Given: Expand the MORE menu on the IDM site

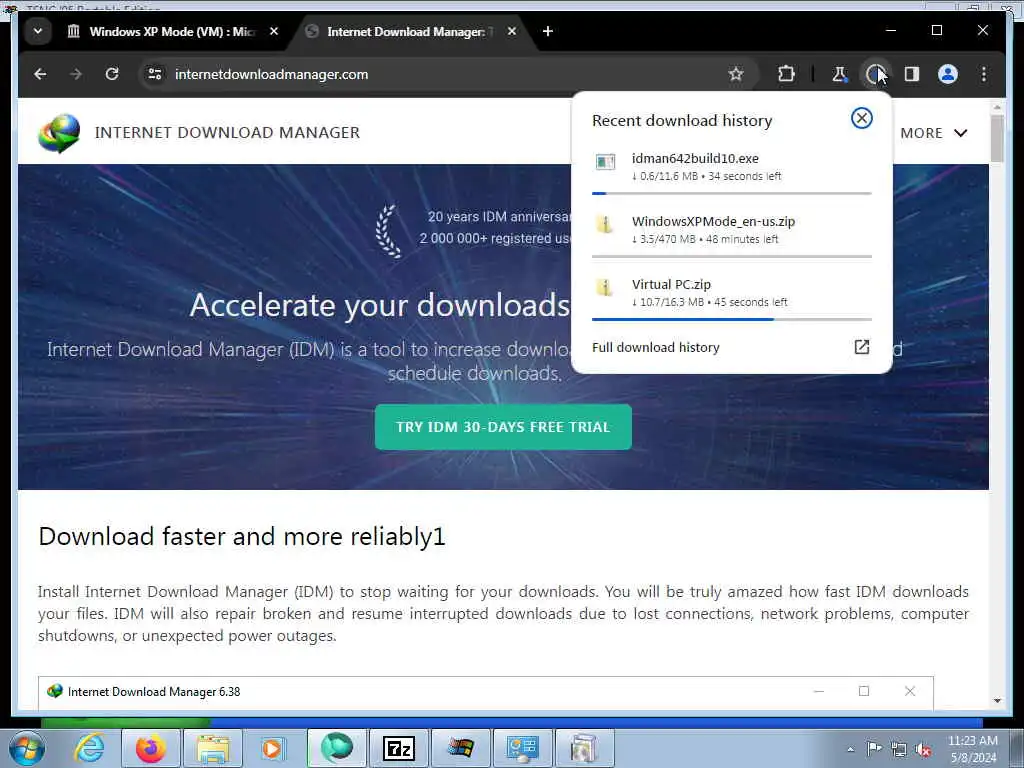Looking at the screenshot, I should tap(934, 133).
